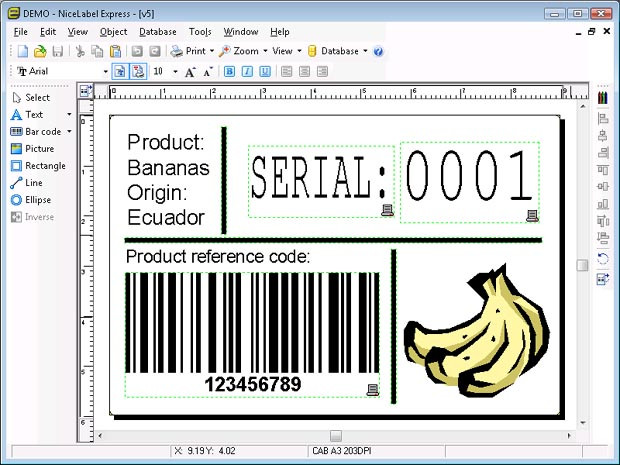Redo the last action
This screenshot has width=620, height=465.
tap(155, 51)
